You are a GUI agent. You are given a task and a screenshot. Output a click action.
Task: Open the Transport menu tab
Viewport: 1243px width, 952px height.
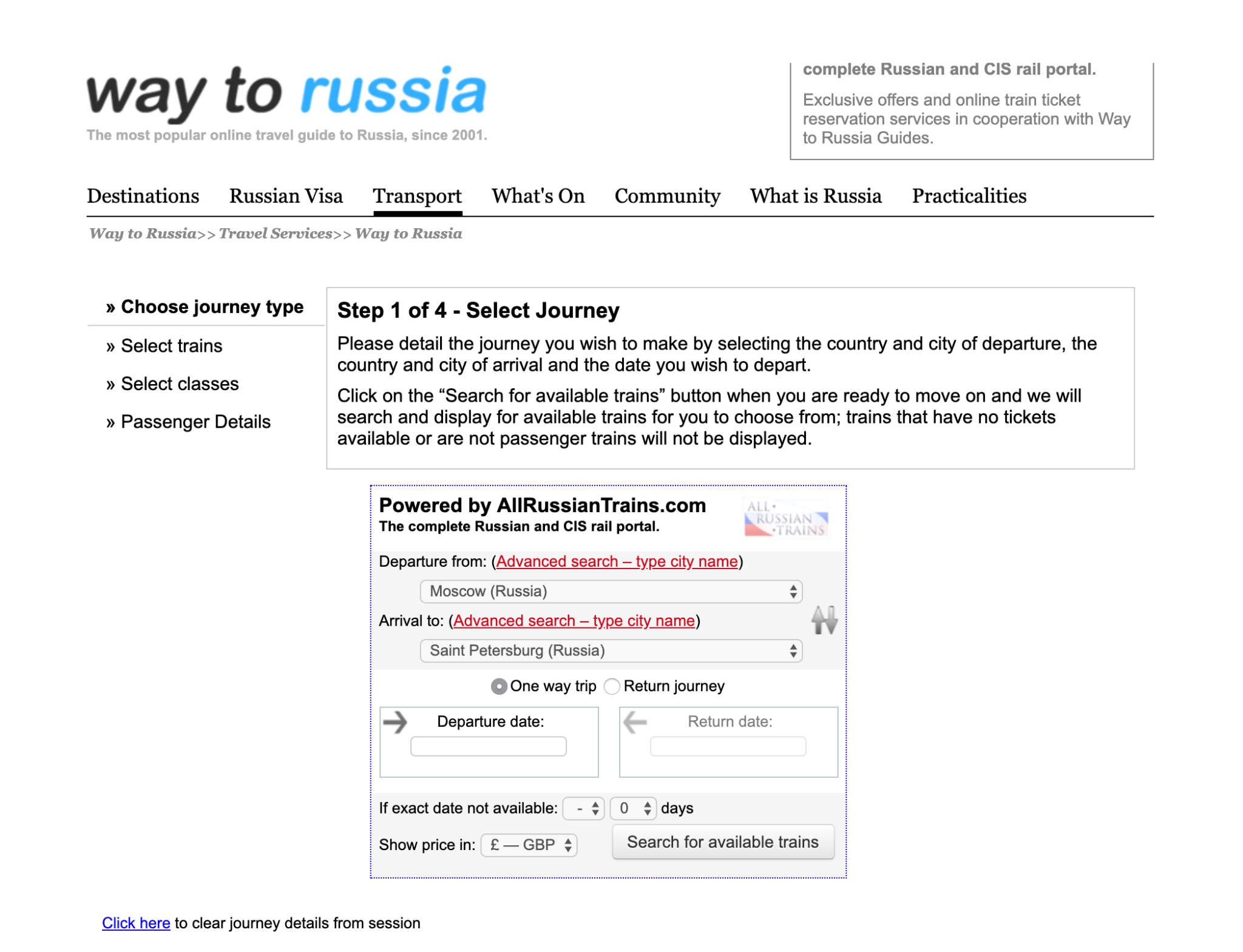[x=417, y=196]
